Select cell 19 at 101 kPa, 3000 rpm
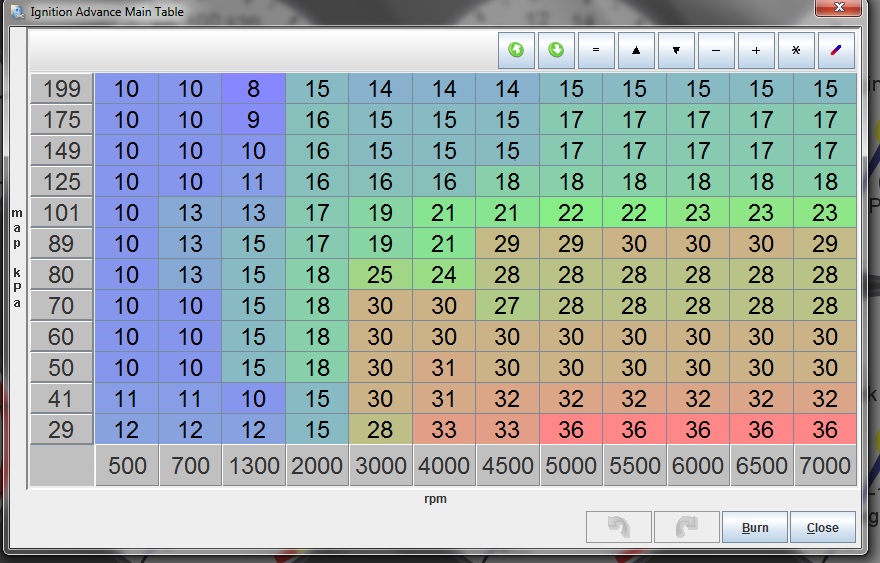This screenshot has width=880, height=563. tap(381, 213)
